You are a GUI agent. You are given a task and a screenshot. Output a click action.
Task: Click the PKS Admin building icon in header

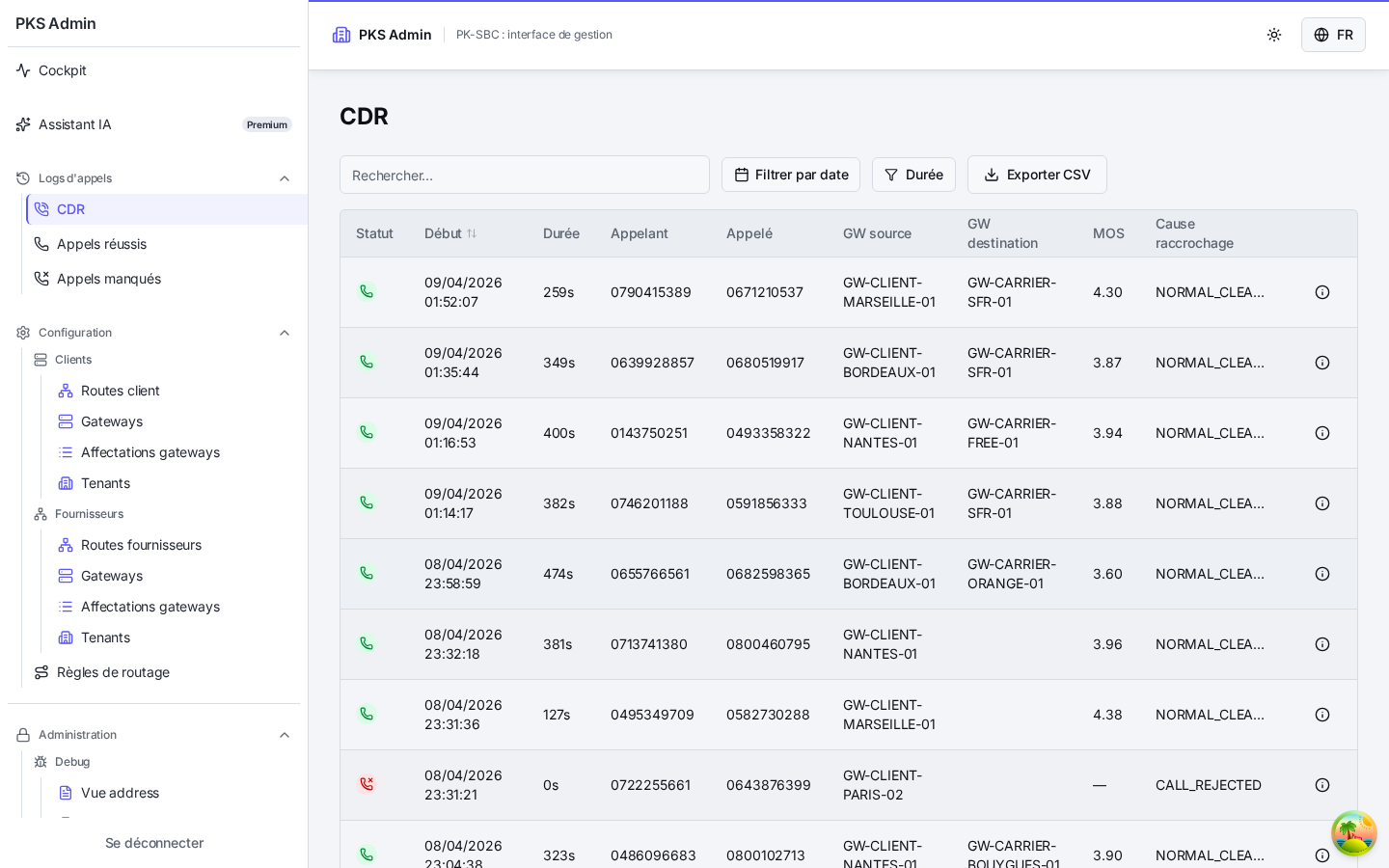click(341, 35)
